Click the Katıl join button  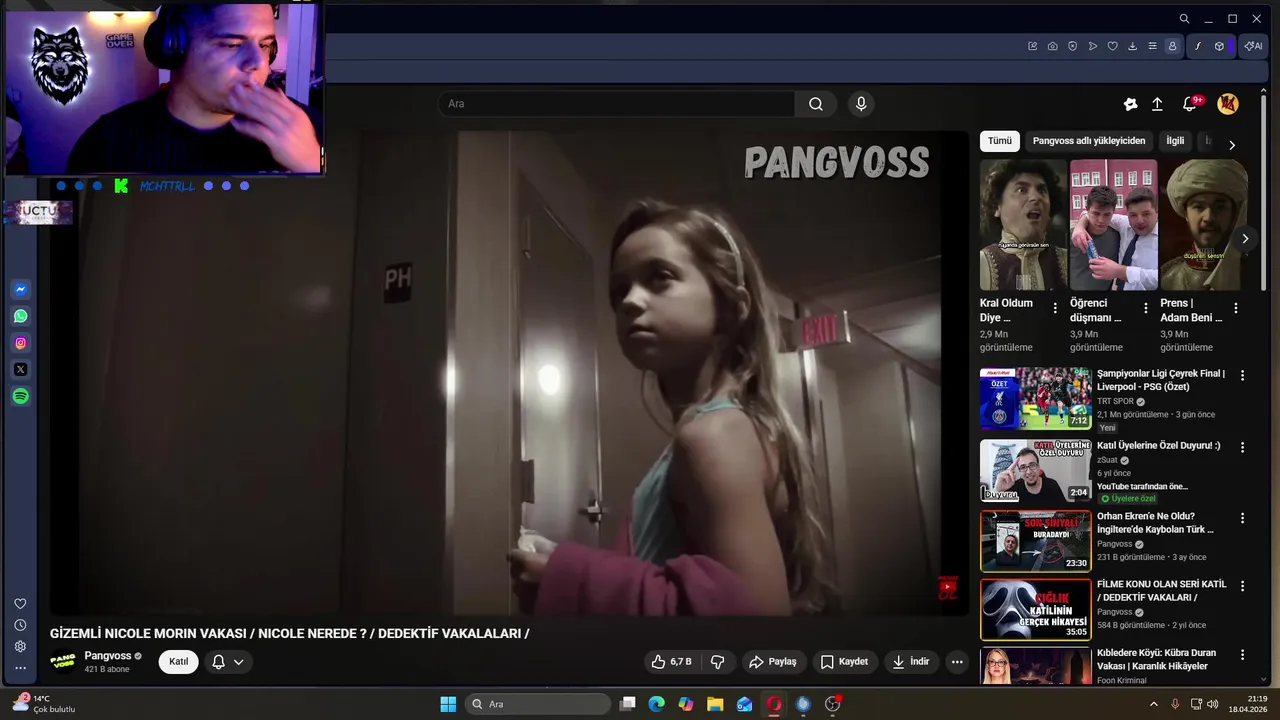click(x=178, y=662)
